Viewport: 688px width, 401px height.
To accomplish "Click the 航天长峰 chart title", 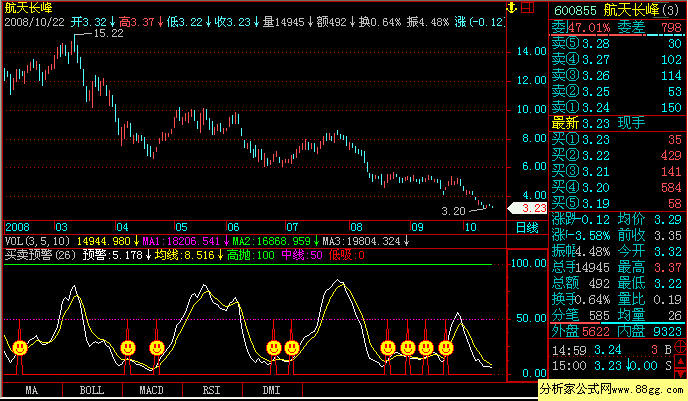I will (29, 7).
